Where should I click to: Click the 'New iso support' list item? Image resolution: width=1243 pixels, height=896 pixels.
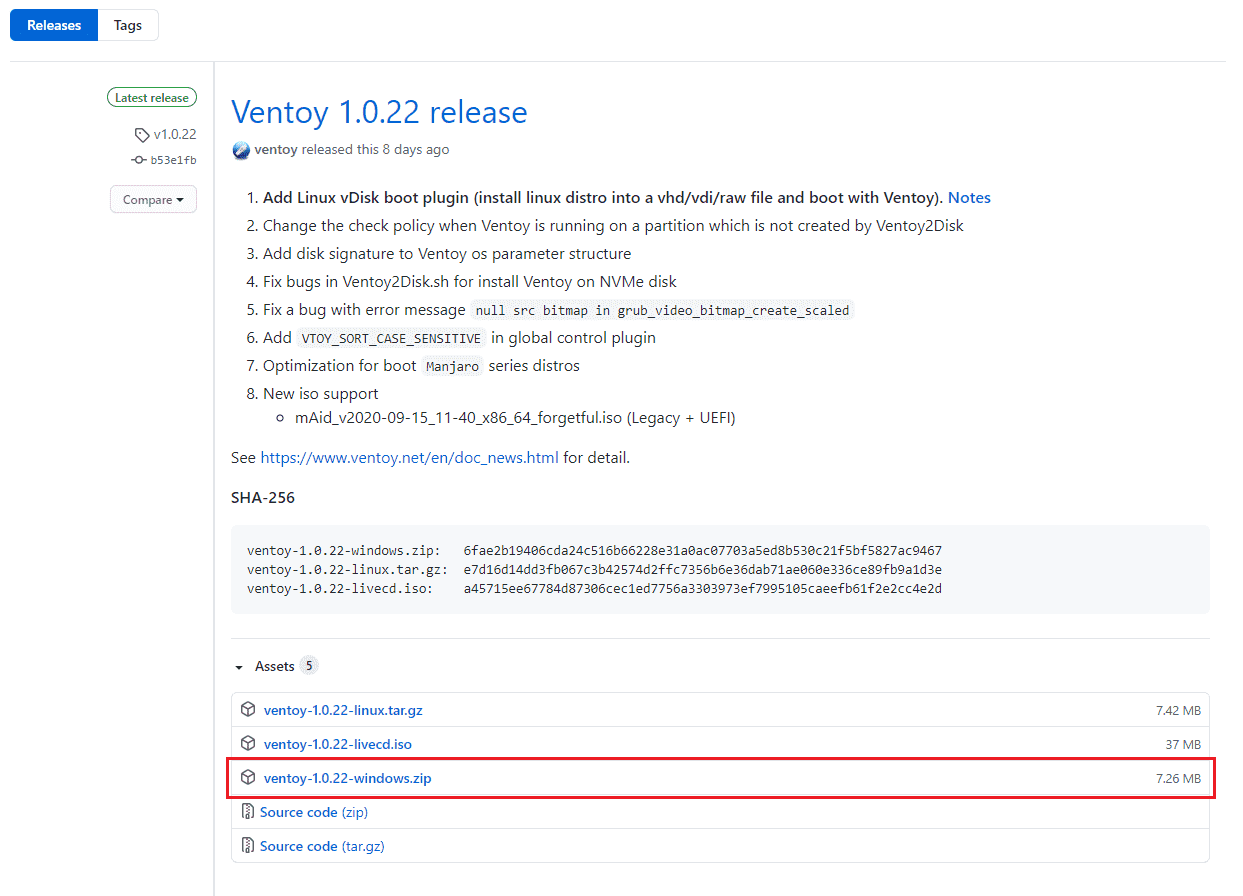click(x=321, y=394)
